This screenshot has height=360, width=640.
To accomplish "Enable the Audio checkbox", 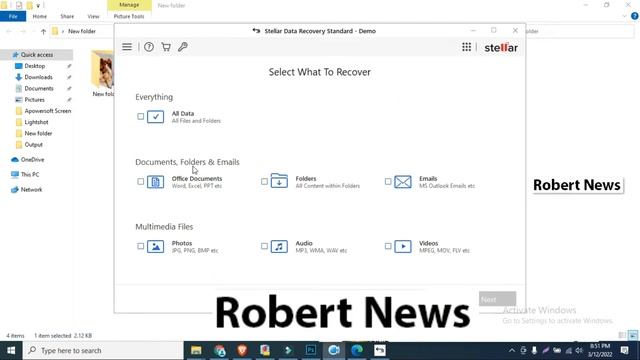I will 264,246.
